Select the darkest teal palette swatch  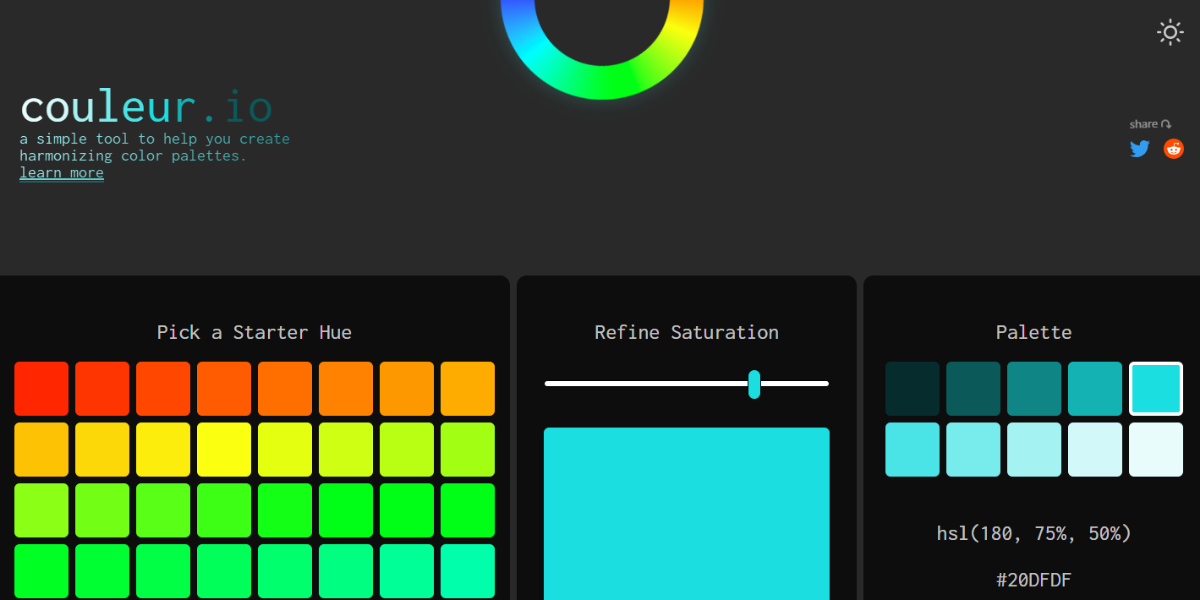click(912, 388)
